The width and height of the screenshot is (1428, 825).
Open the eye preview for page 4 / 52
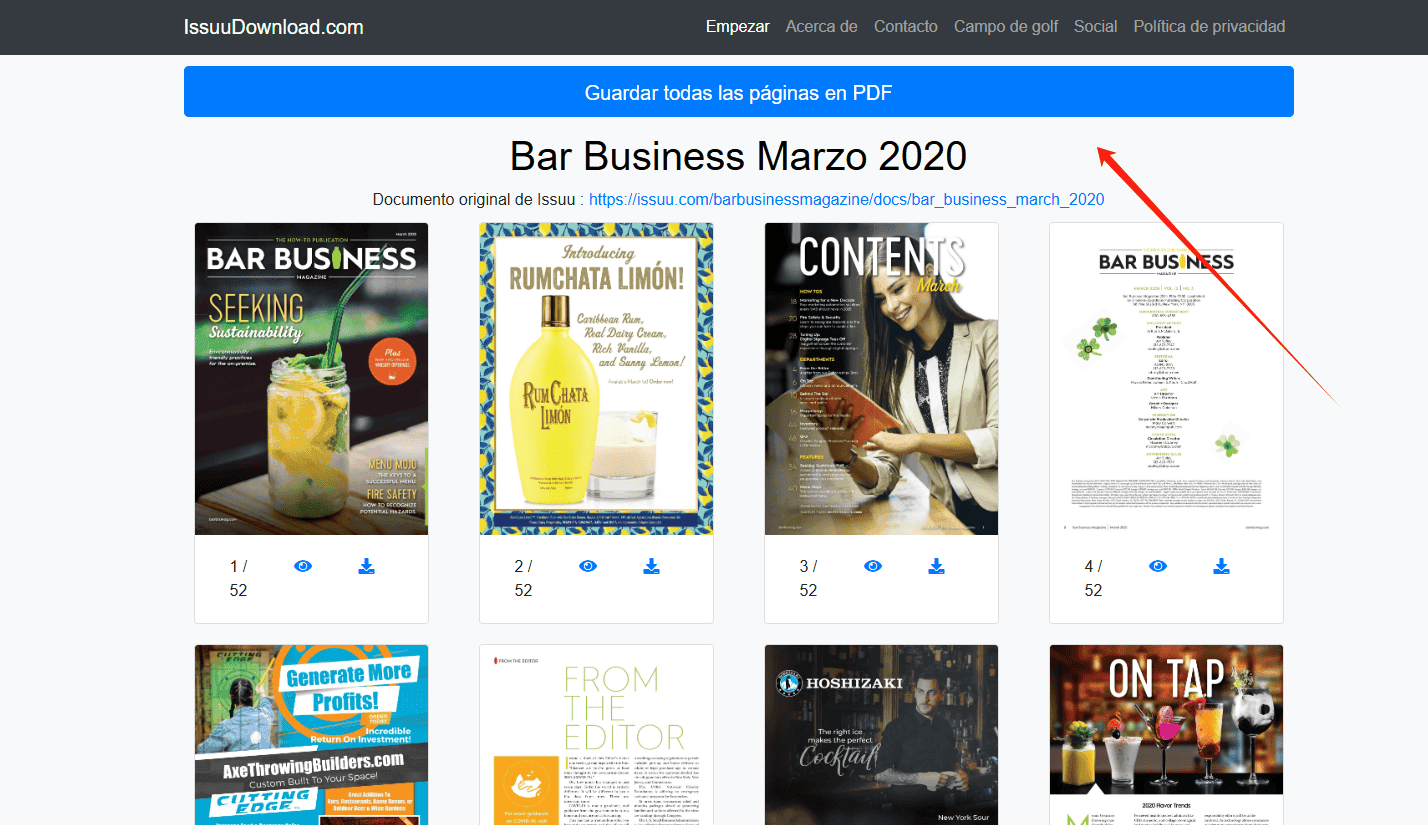point(1158,566)
